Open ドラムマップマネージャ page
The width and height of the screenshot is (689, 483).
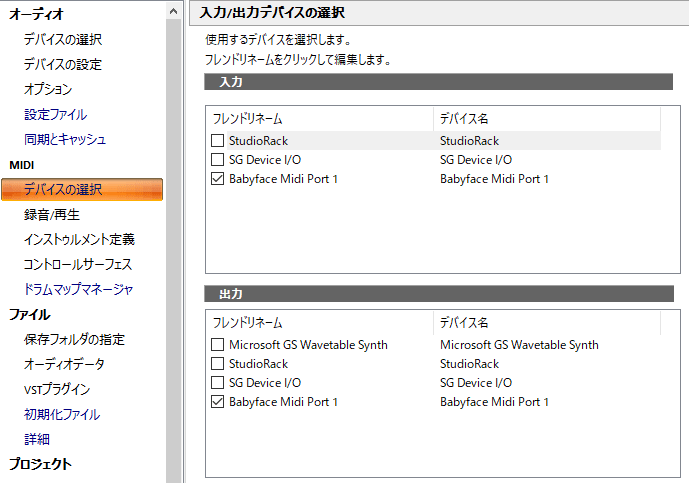pyautogui.click(x=78, y=289)
